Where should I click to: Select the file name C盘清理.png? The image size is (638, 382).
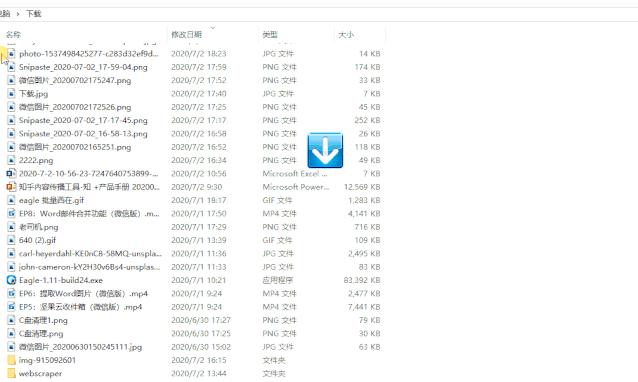41,334
